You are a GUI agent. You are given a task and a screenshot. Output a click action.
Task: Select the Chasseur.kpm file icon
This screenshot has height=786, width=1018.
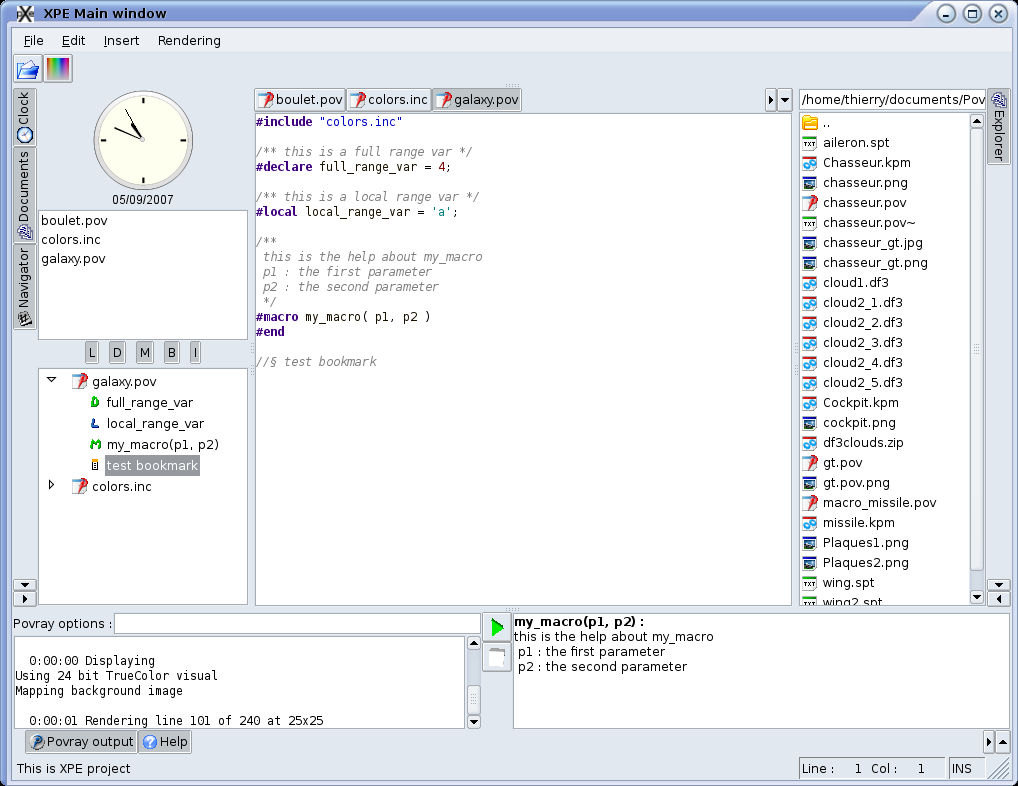pos(810,163)
